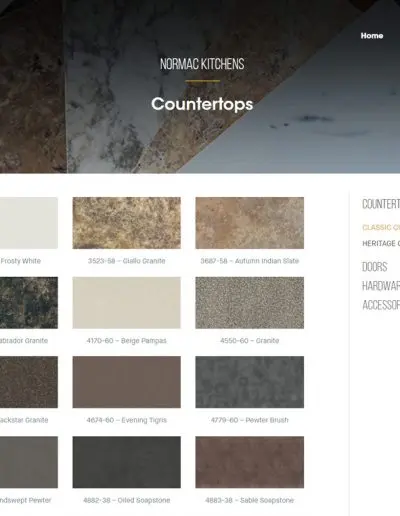
Task: Select the Frosty White swatch
Action: click(29, 223)
